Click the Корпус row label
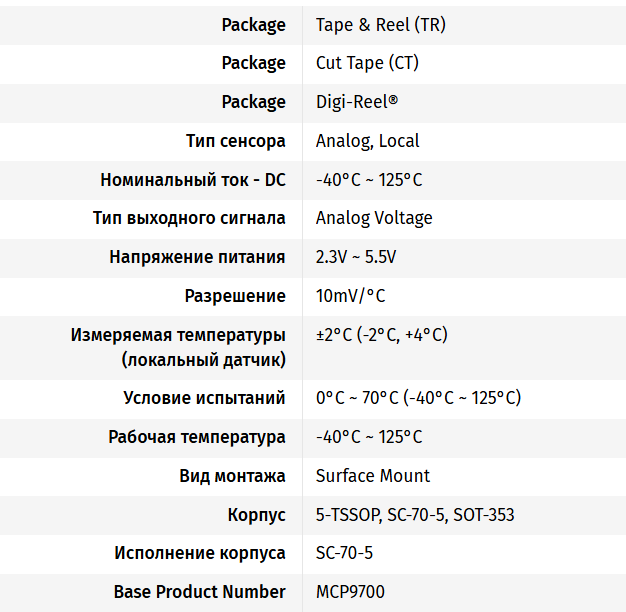 click(256, 515)
